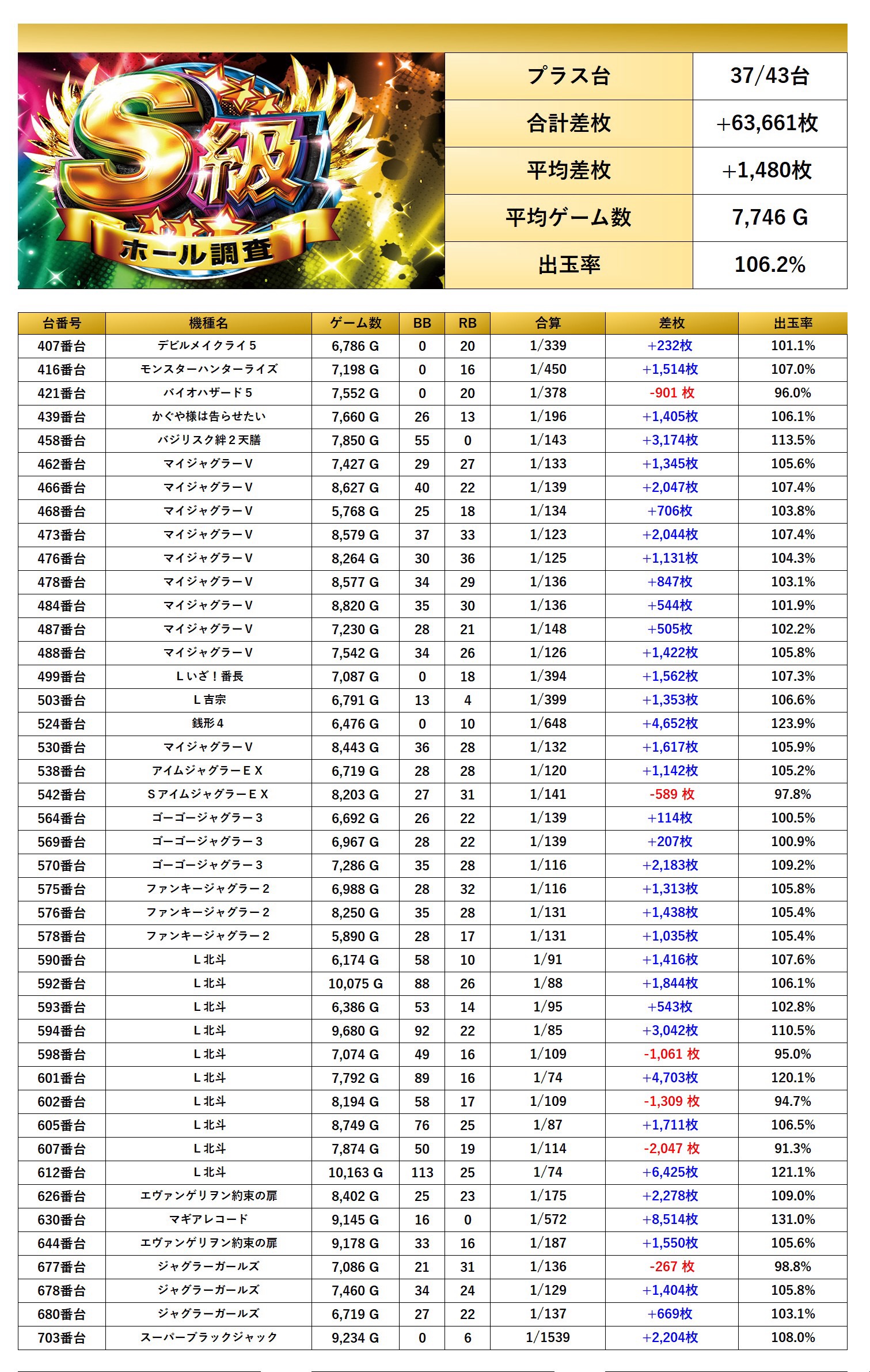Click the かぐや様は告らせたい machine name
Viewport: 870px width, 1372px height.
coord(208,416)
